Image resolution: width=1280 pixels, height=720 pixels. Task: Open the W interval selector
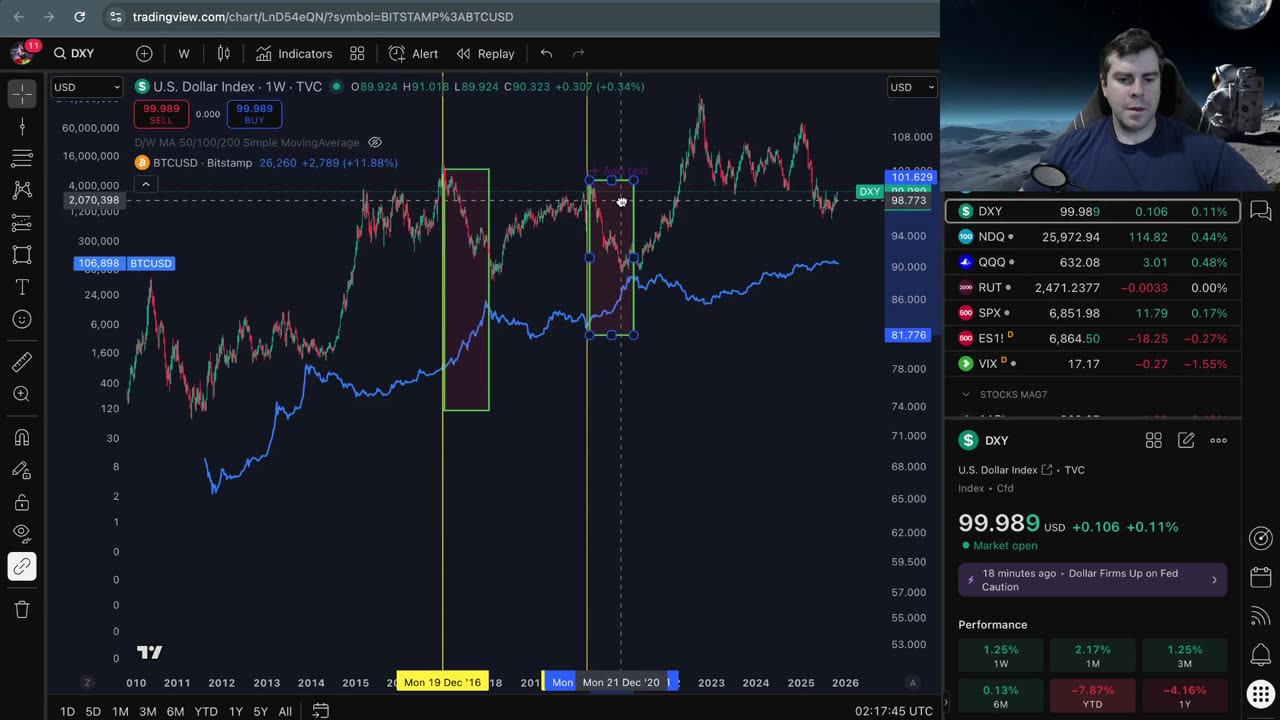pyautogui.click(x=184, y=53)
